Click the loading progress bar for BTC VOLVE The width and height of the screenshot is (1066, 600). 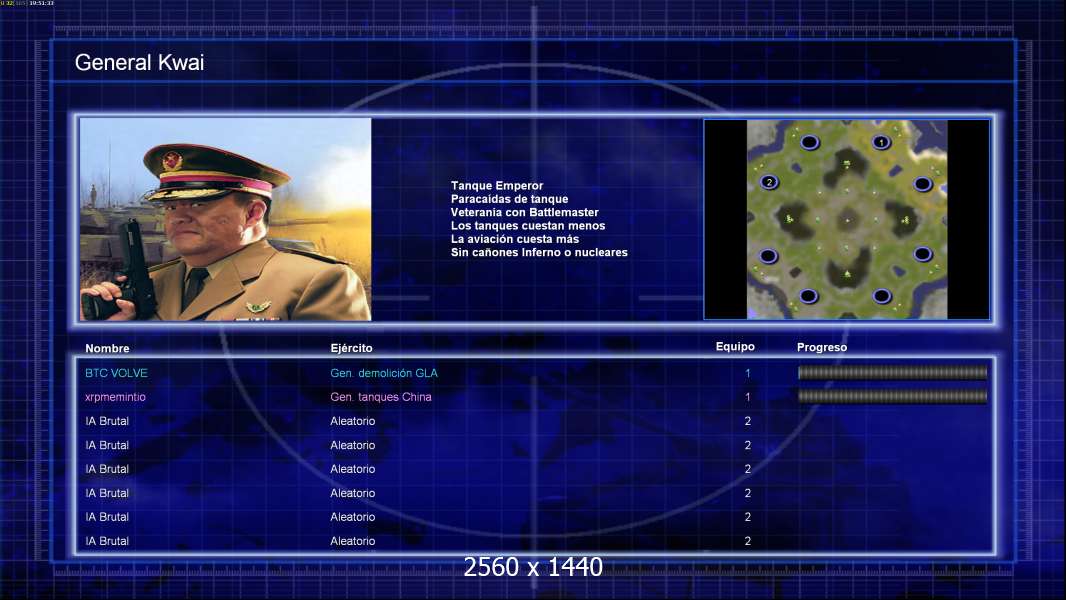[892, 372]
